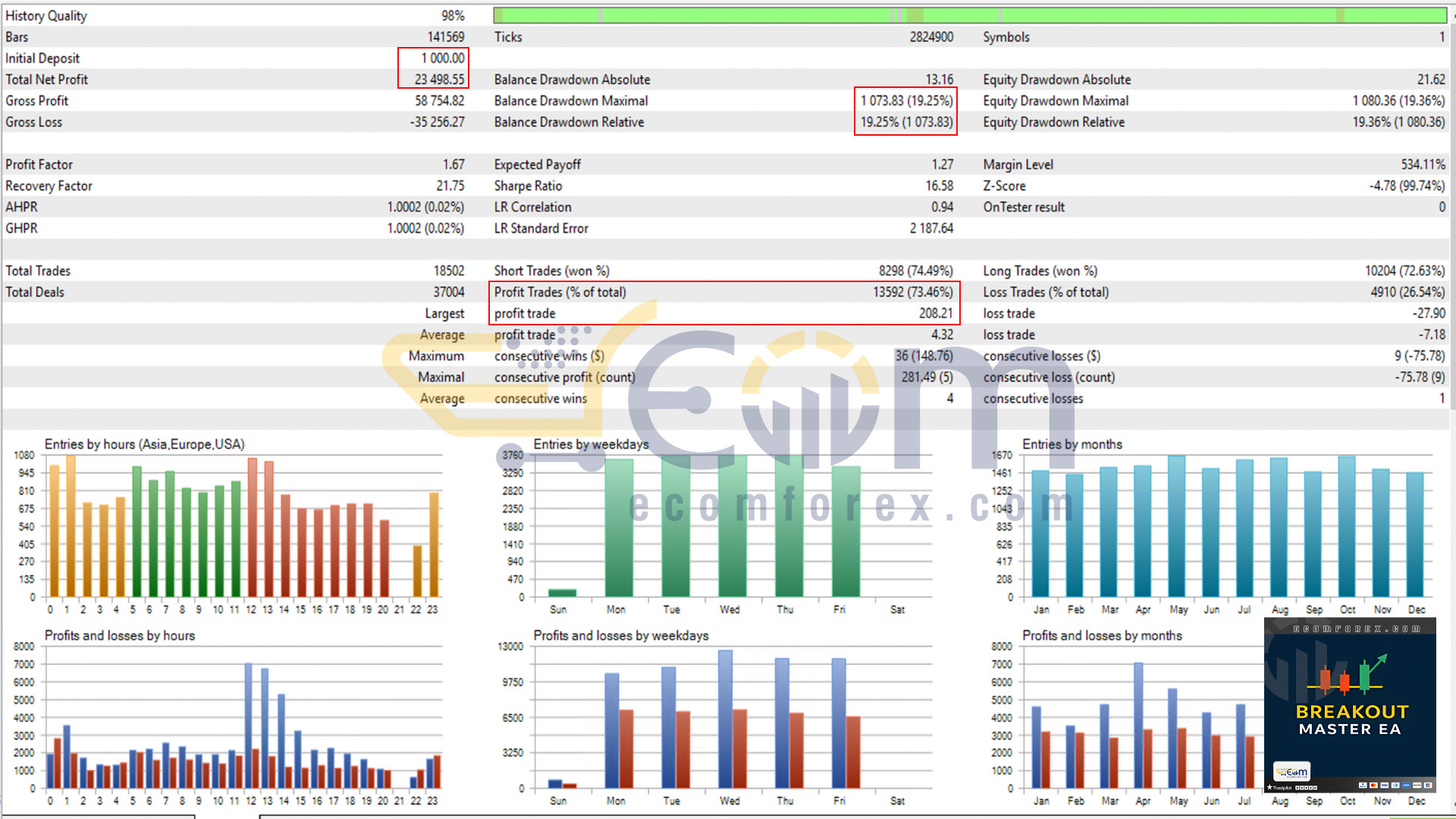The image size is (1456, 819).
Task: Select Equity Drawdown Absolute value 21.62
Action: [x=1431, y=80]
